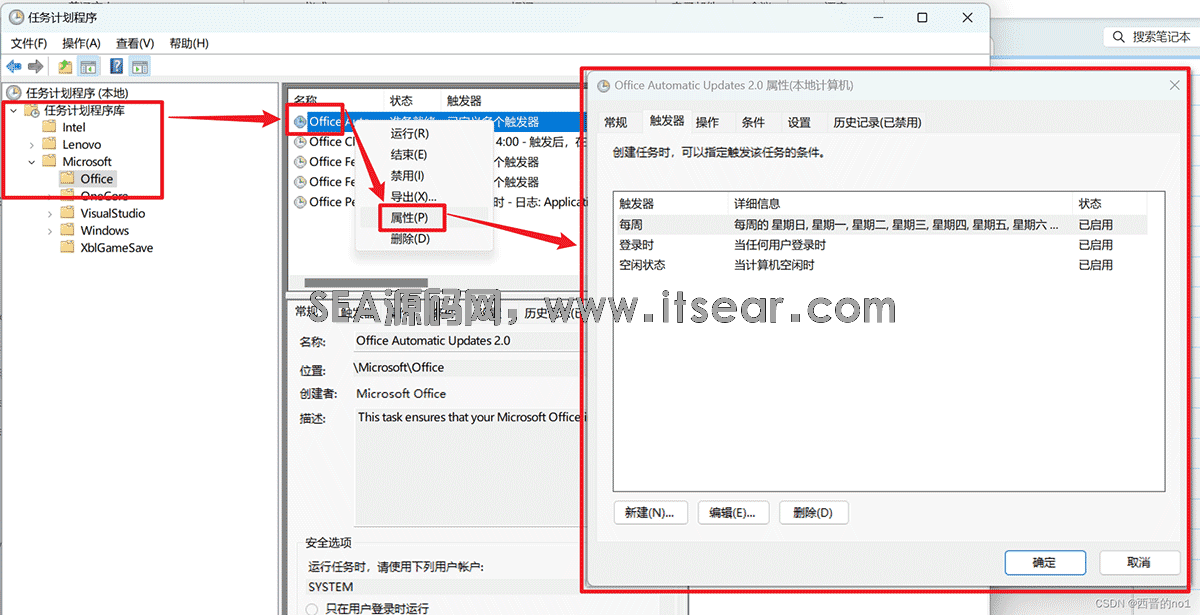
Task: Open the 操作(A) menu
Action: (81, 43)
